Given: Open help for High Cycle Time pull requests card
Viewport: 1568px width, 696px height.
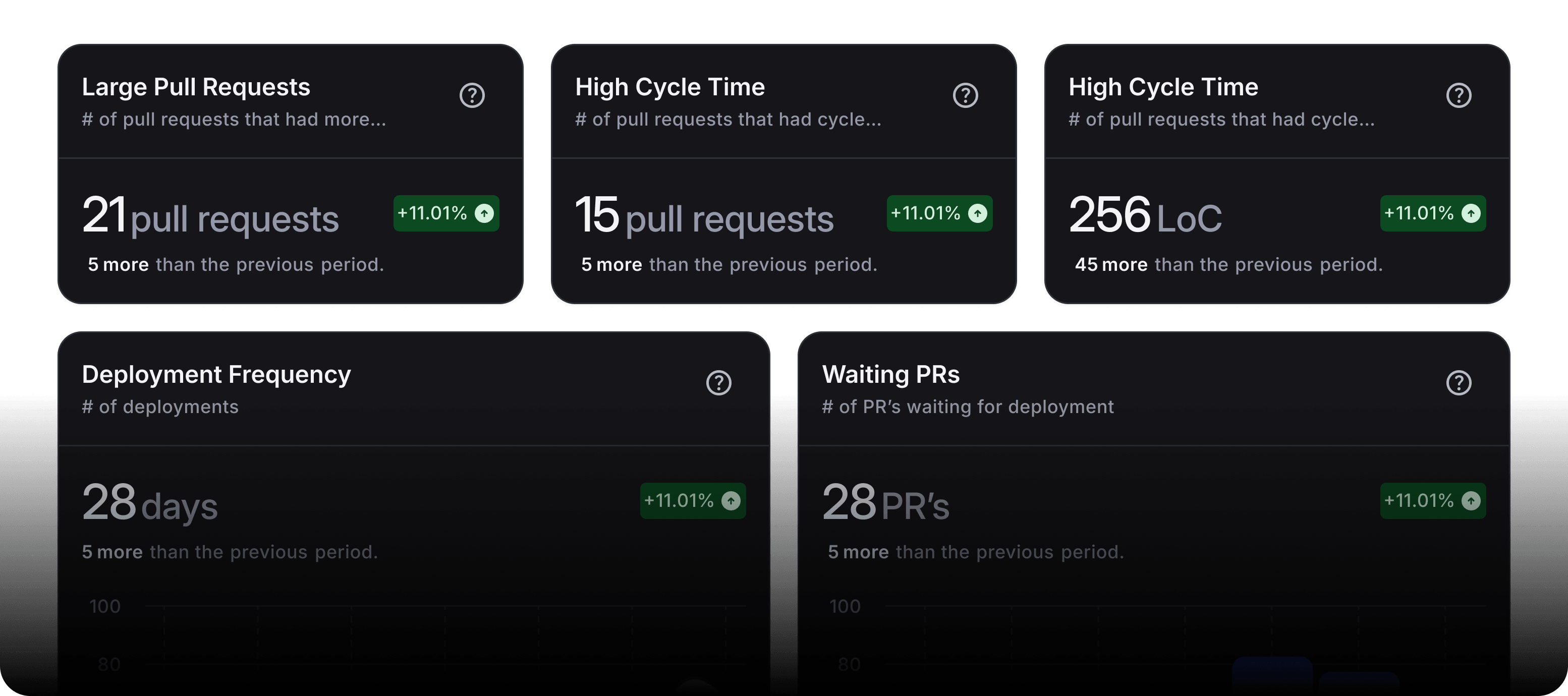Looking at the screenshot, I should pos(965,95).
